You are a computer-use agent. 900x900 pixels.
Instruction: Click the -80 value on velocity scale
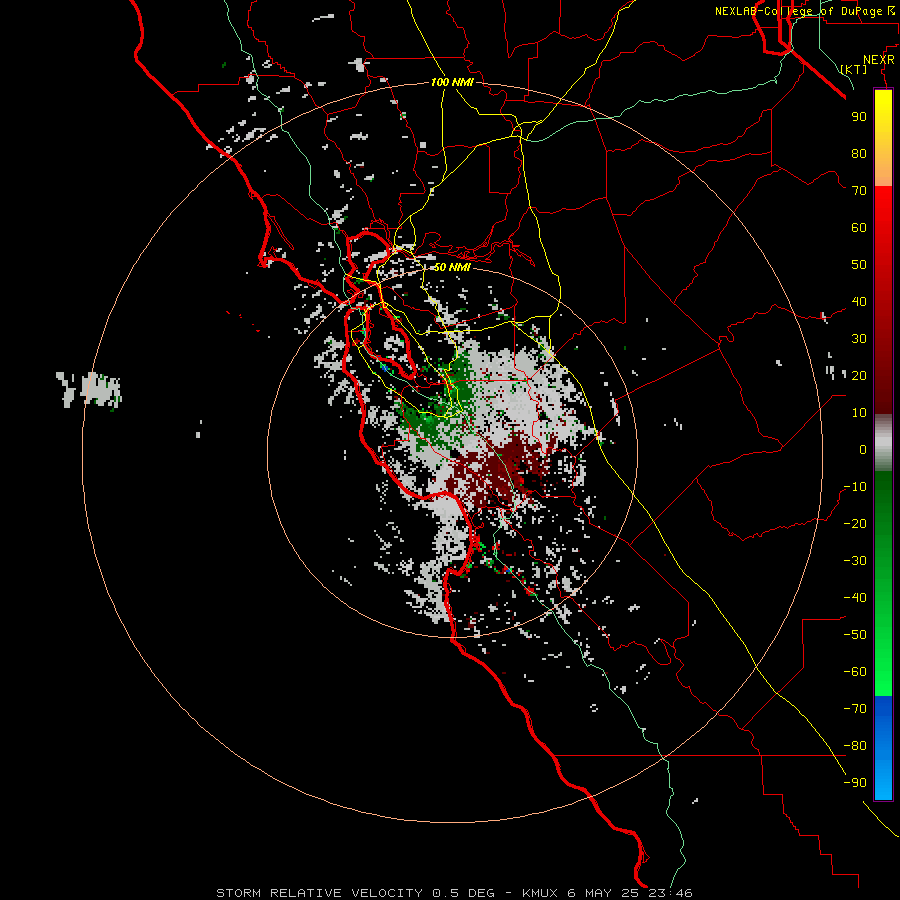click(855, 746)
